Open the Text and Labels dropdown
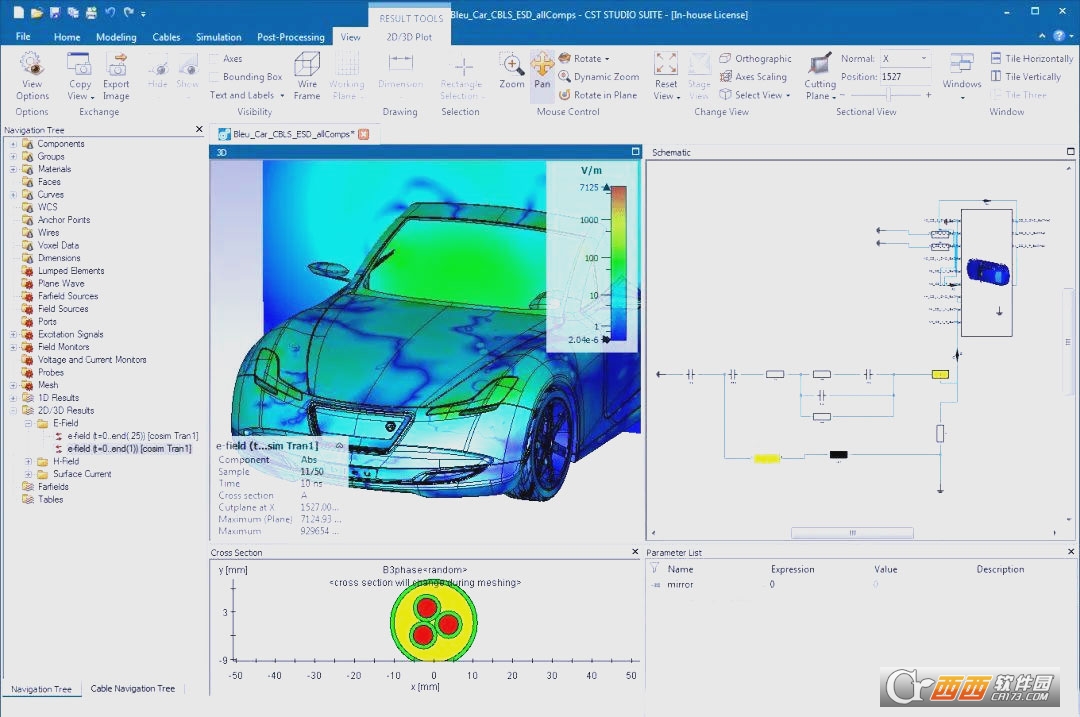Viewport: 1080px width, 717px height. click(x=247, y=95)
